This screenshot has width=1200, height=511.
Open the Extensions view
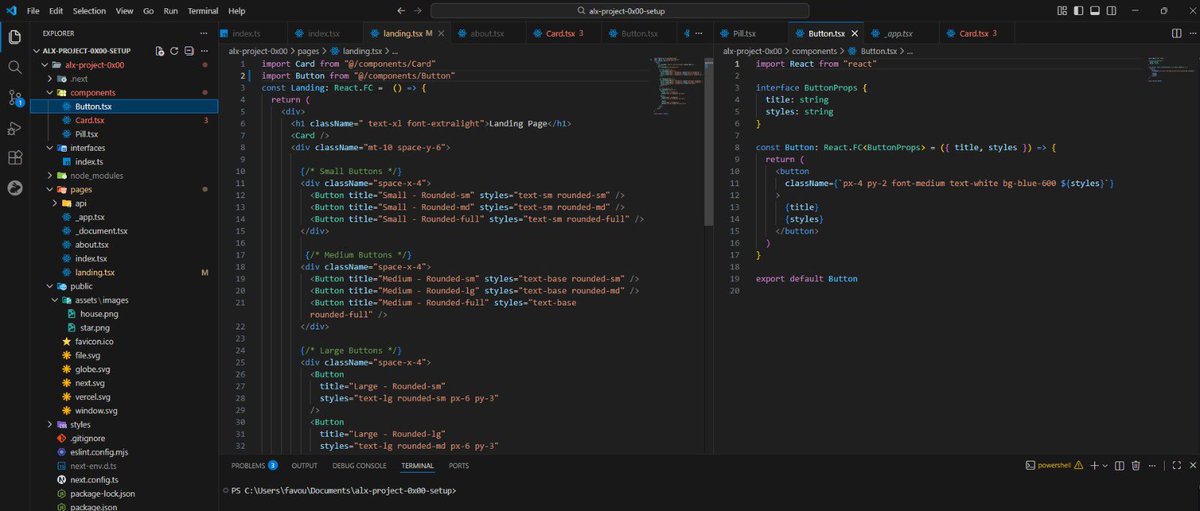(14, 158)
